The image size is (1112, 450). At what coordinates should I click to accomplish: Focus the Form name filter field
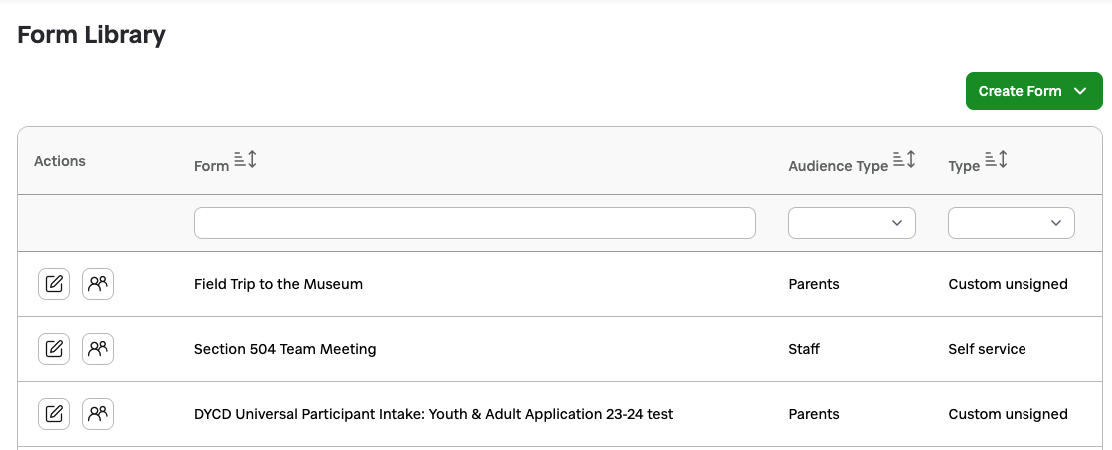tap(474, 223)
